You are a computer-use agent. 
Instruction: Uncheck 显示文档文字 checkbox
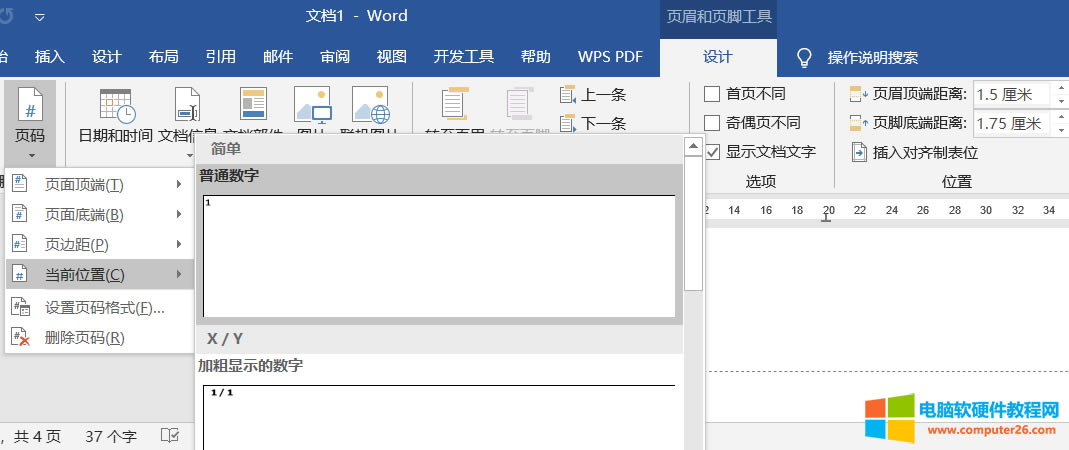(x=713, y=152)
